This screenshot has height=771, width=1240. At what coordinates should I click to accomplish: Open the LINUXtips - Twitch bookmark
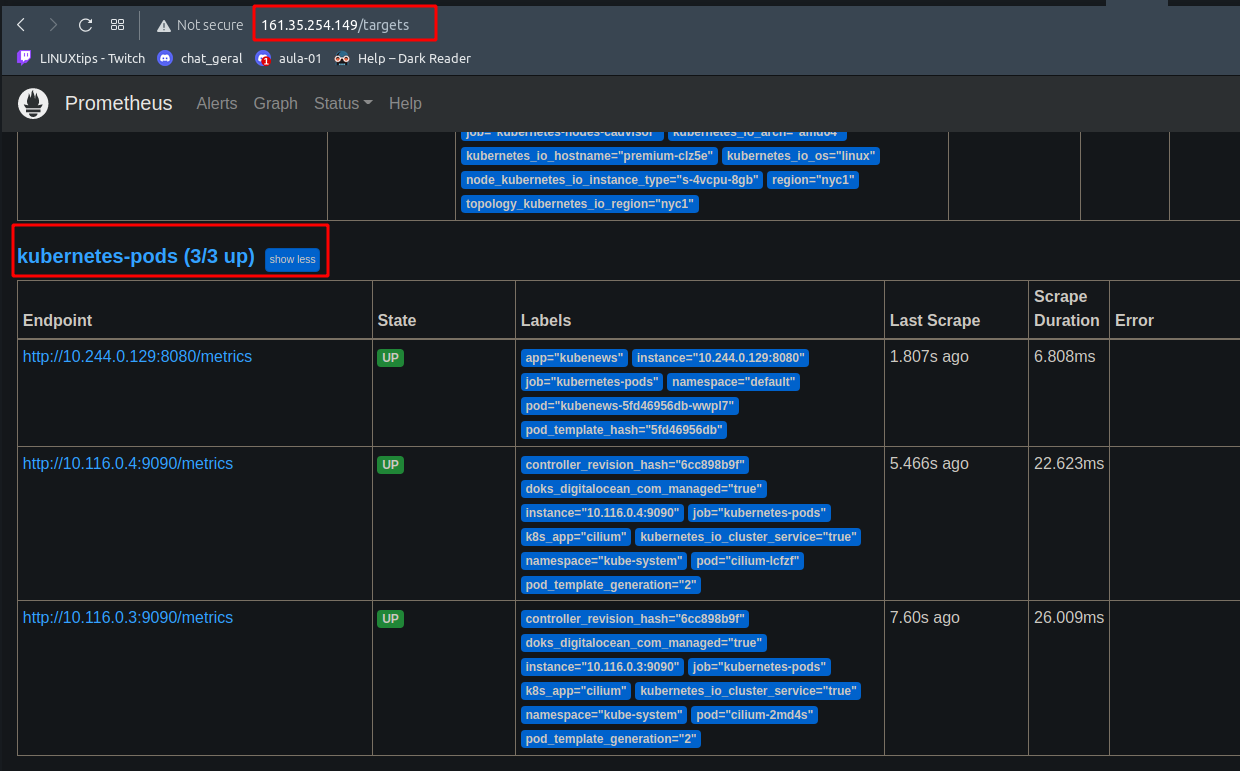(x=81, y=58)
